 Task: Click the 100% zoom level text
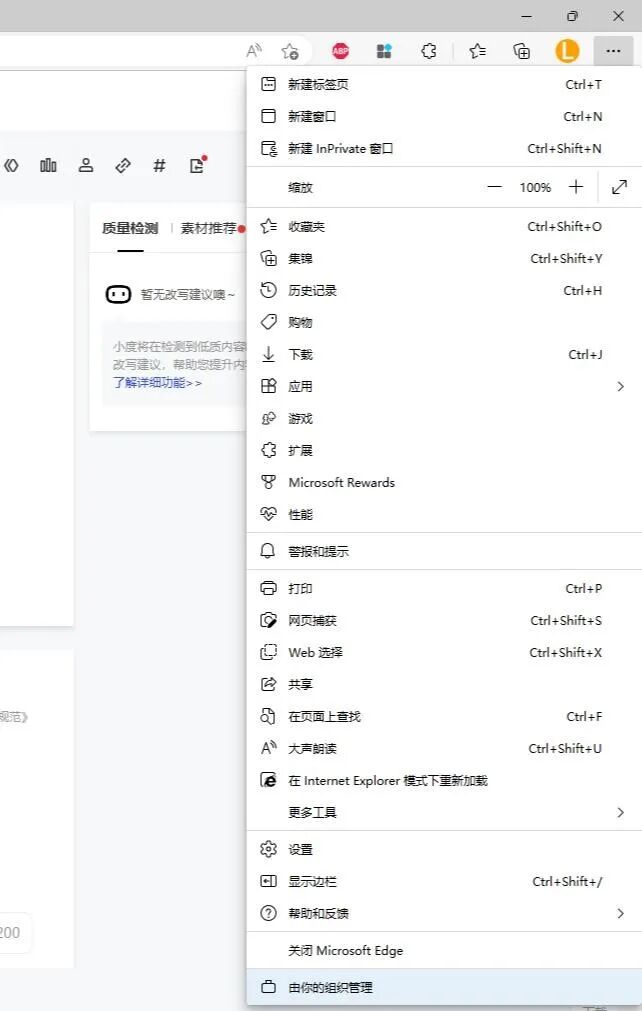point(535,188)
